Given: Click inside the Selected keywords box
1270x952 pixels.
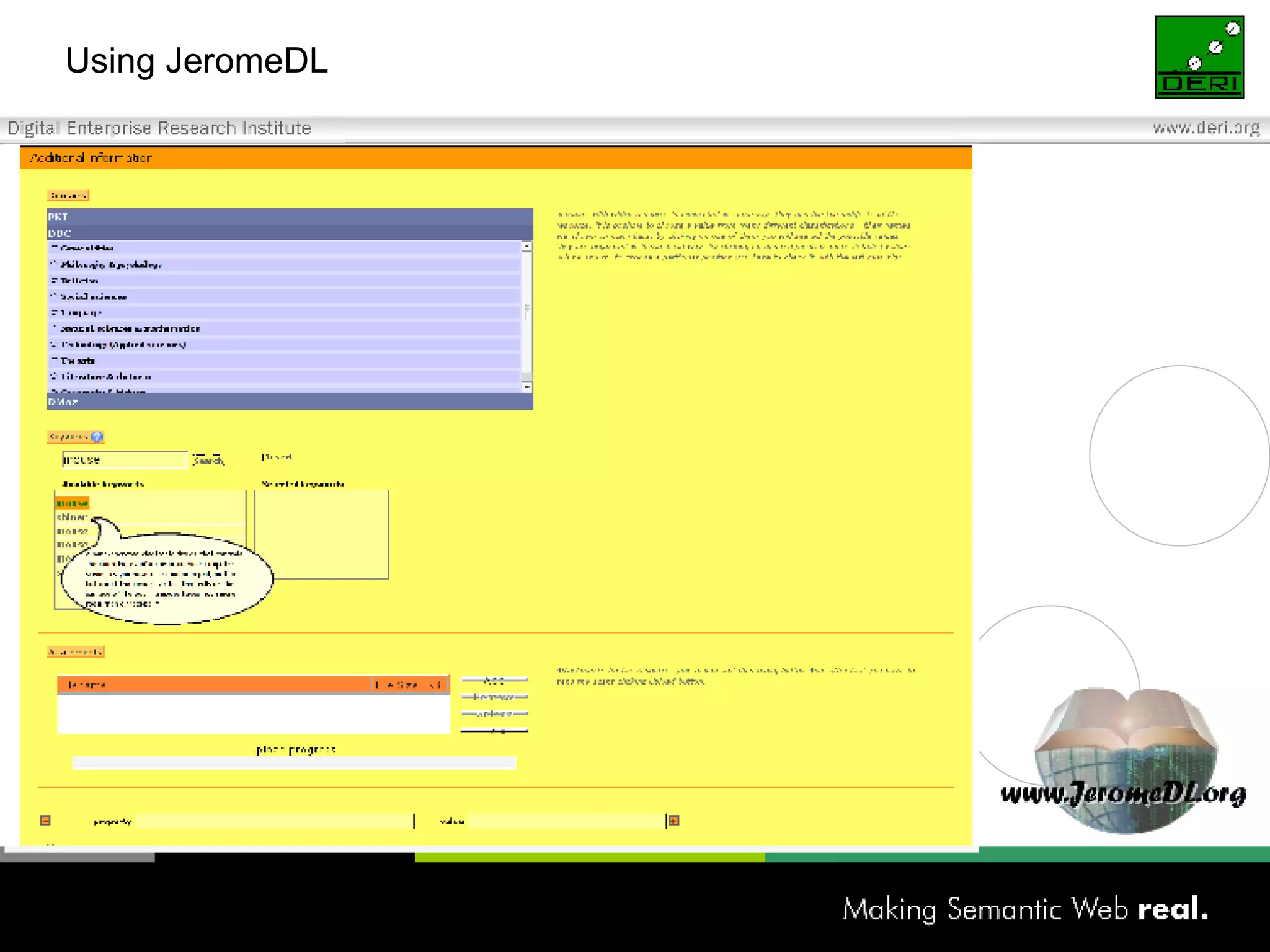Looking at the screenshot, I should (x=321, y=534).
